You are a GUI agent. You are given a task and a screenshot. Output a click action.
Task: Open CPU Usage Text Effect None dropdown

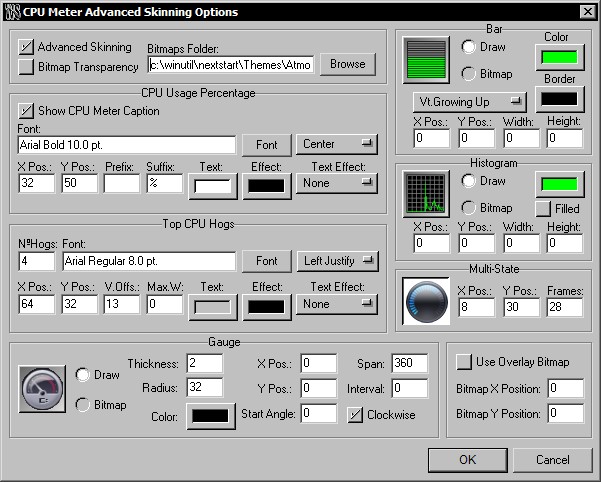(337, 183)
